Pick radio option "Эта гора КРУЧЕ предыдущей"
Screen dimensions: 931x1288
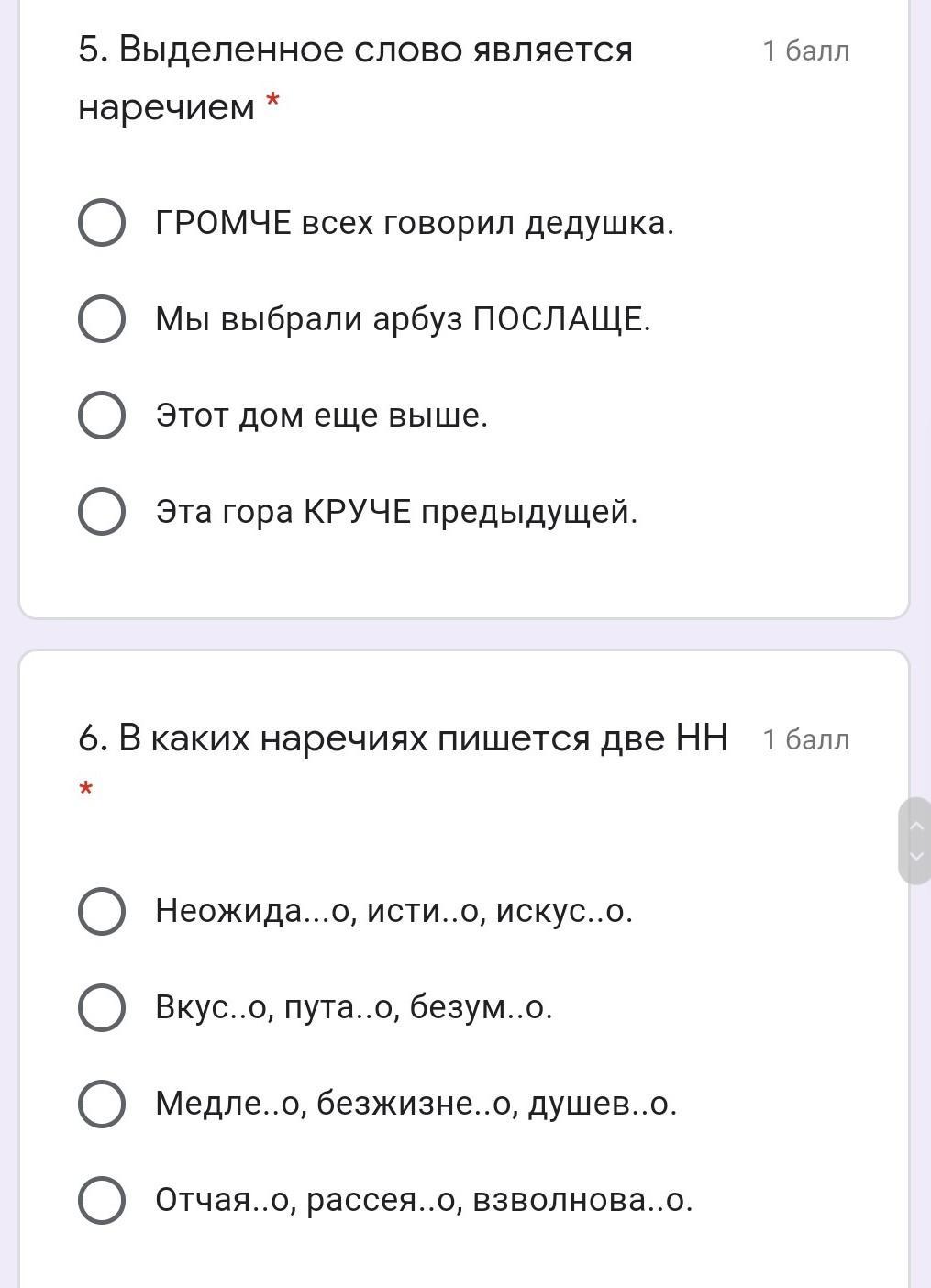pos(102,511)
